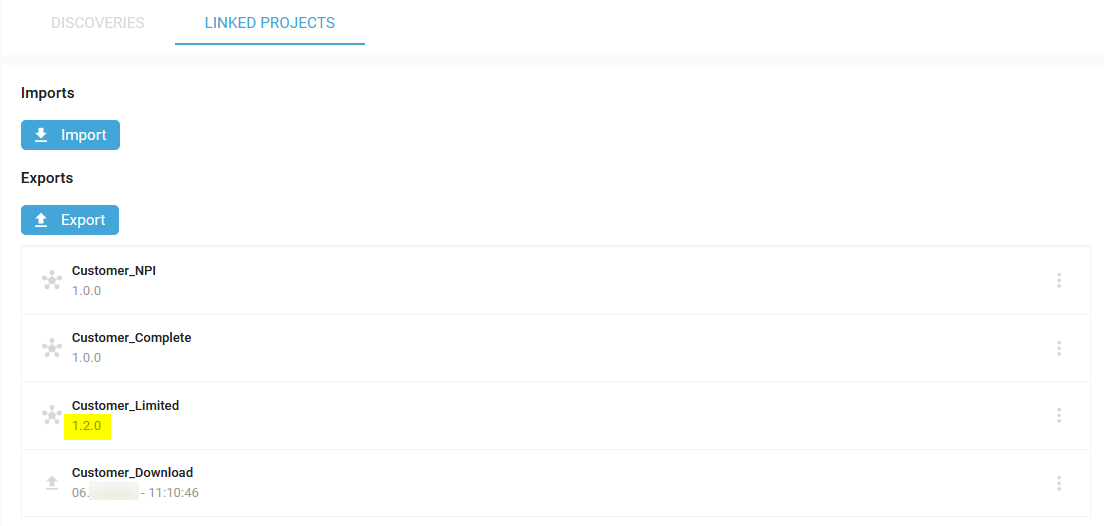Open the three-dot menu for Customer_Download
The height and width of the screenshot is (526, 1104).
point(1058,483)
